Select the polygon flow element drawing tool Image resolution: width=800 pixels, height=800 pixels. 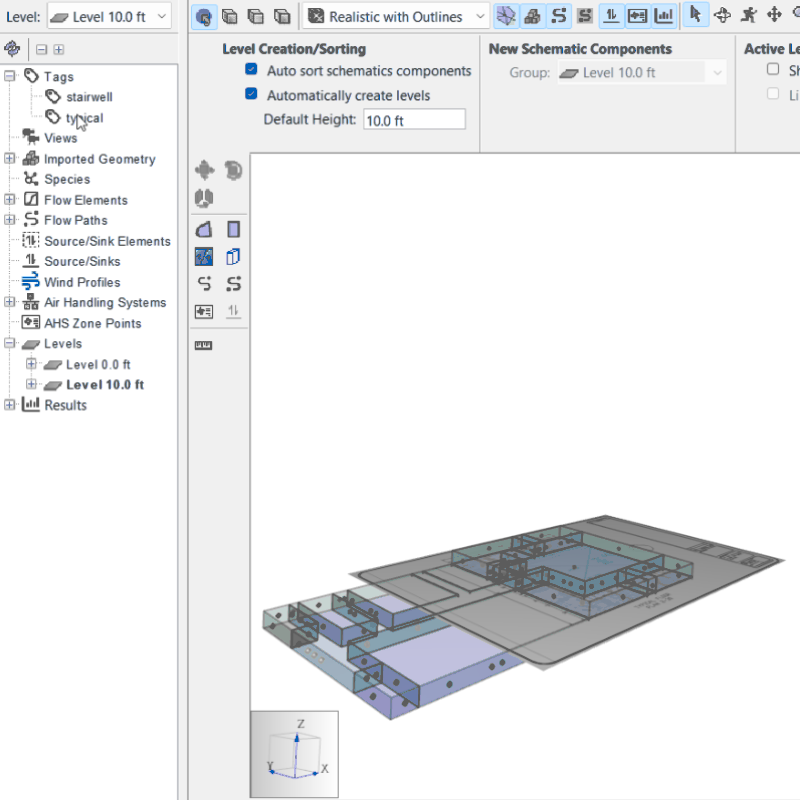click(x=204, y=229)
